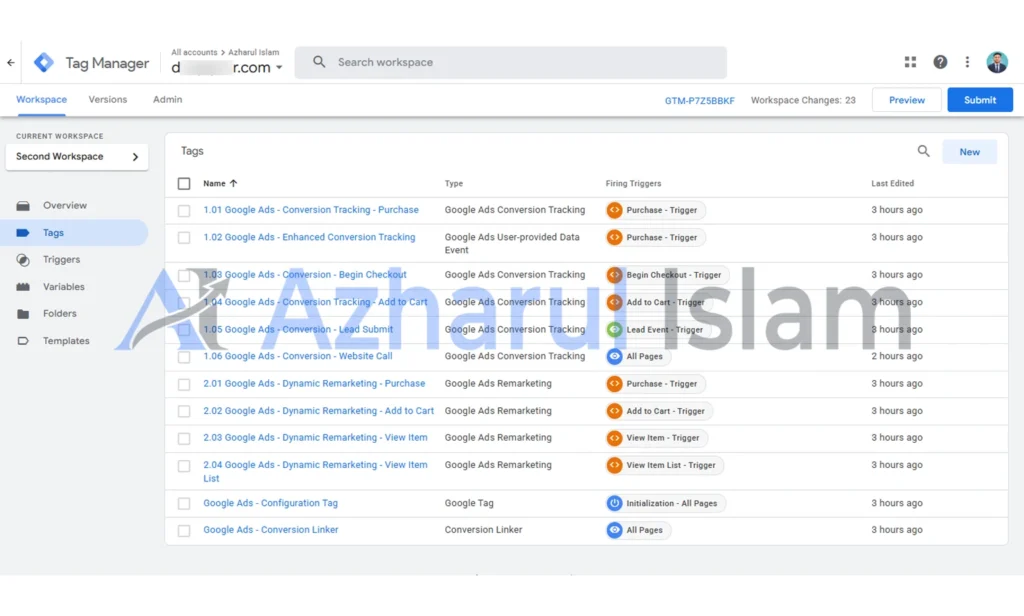Click the user profile avatar

997,62
